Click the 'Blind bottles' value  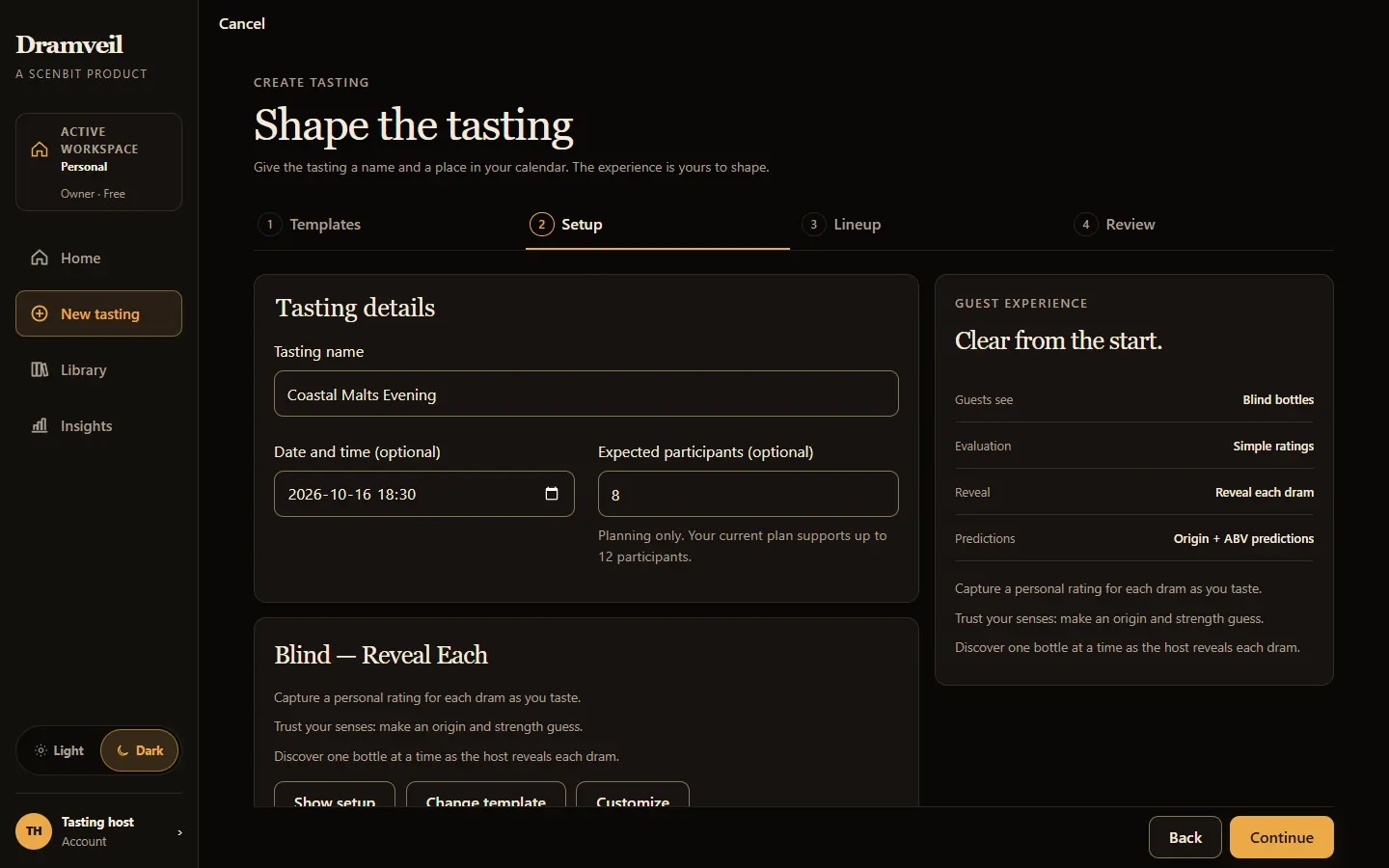[x=1278, y=399]
